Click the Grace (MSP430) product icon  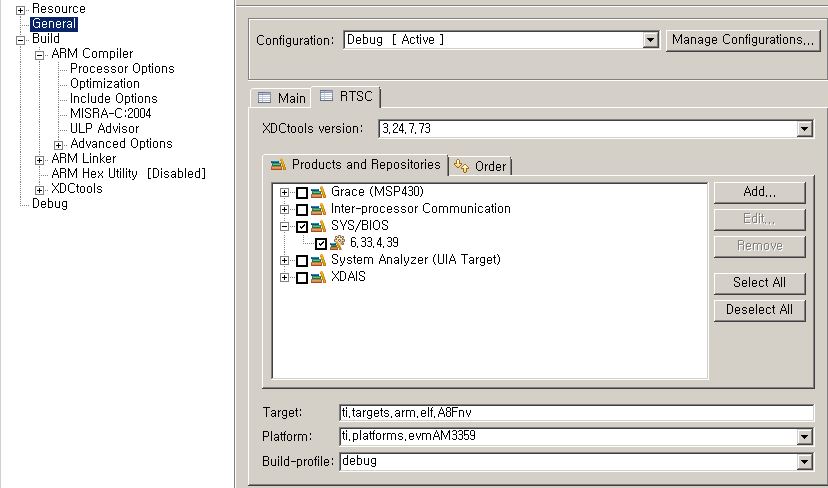[318, 192]
